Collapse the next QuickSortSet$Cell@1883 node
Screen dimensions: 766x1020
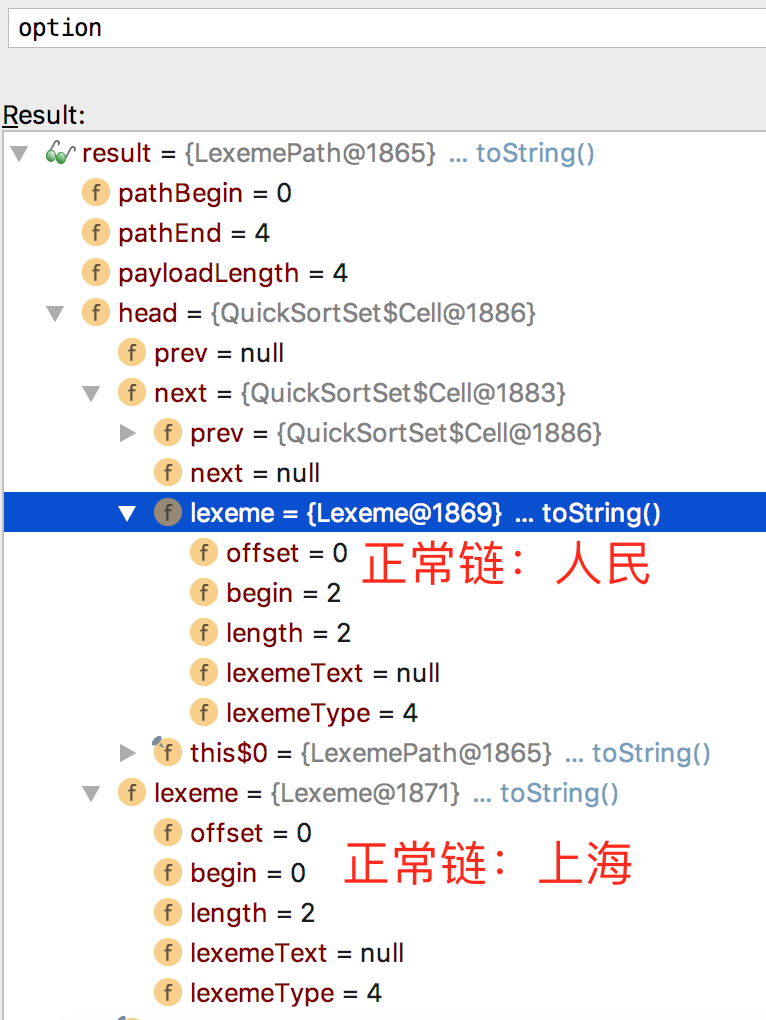(x=91, y=394)
